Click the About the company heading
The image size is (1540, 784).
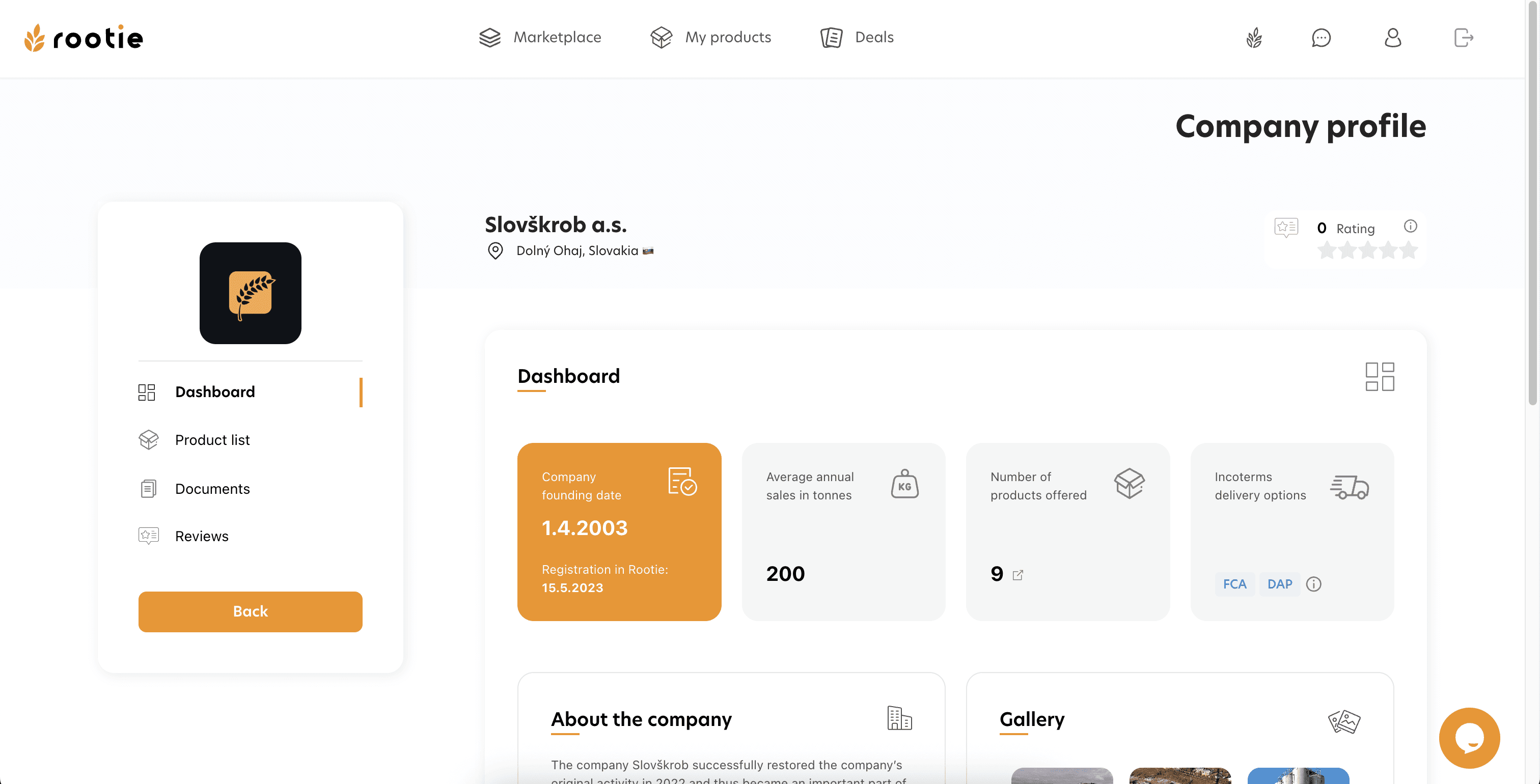coord(642,719)
